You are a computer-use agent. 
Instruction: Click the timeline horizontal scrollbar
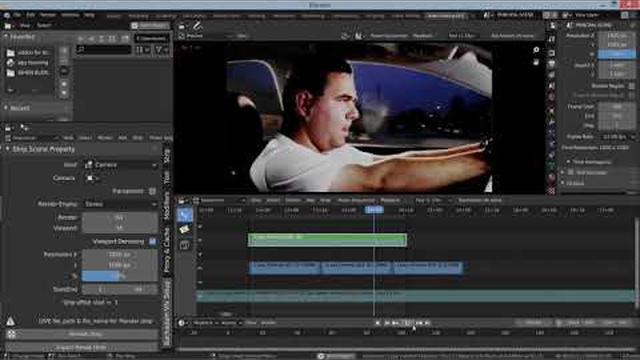coord(406,350)
